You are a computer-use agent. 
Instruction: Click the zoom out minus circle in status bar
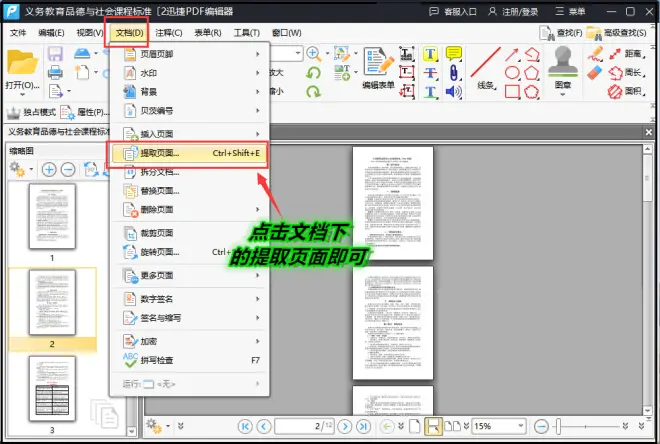click(541, 426)
